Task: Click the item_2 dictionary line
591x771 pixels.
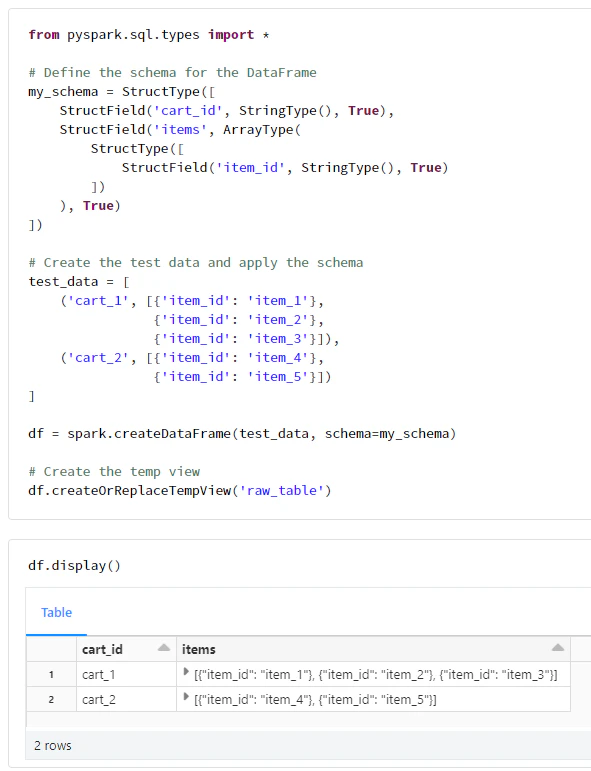Action: tap(238, 320)
